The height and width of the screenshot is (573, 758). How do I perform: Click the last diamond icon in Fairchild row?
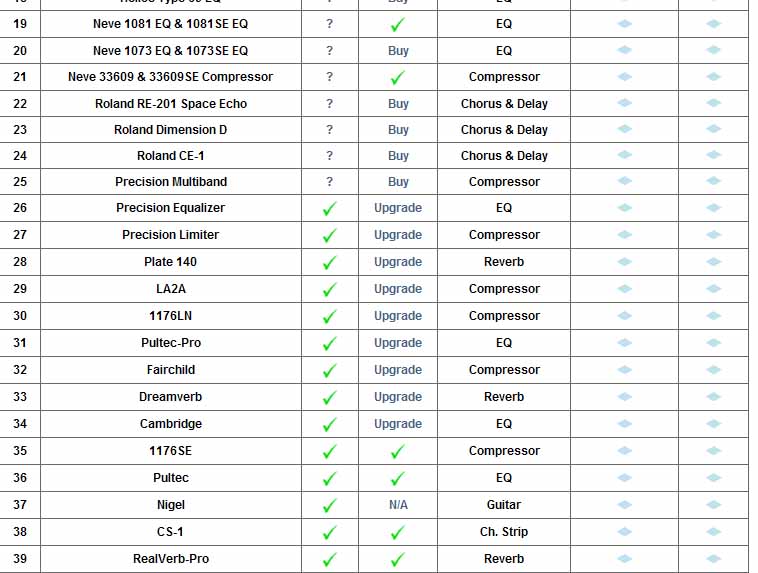tap(714, 370)
